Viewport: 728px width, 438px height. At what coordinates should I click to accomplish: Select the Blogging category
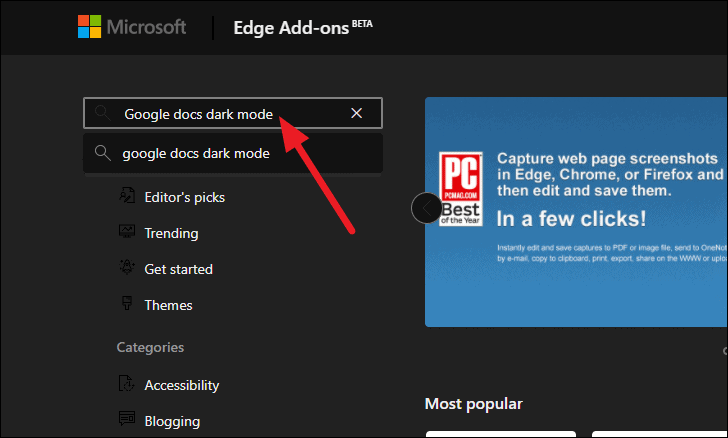(172, 421)
